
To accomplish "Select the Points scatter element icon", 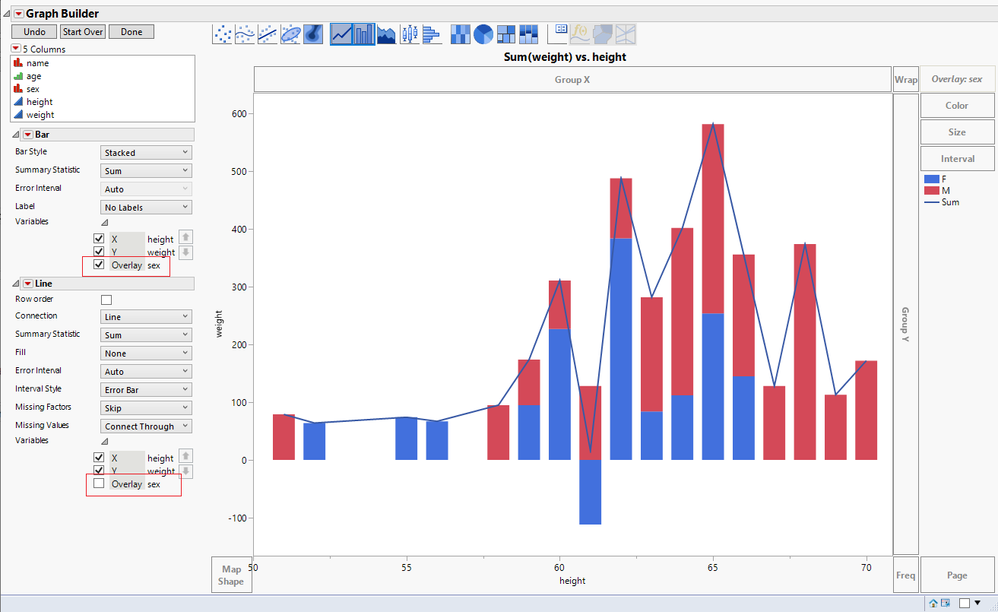I will [x=222, y=34].
